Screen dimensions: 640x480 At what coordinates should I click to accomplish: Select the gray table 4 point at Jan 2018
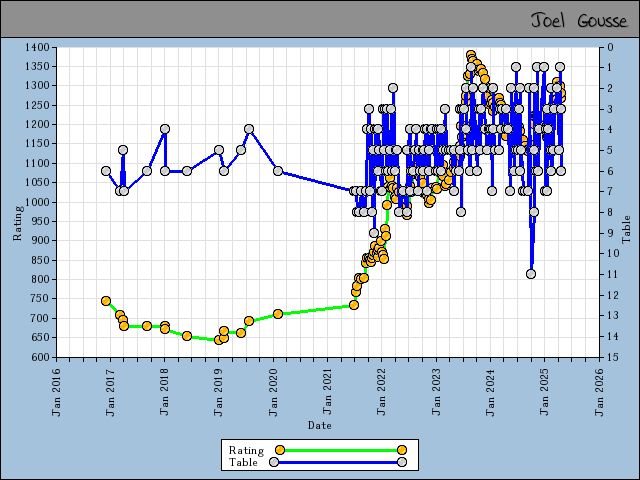[x=165, y=129]
